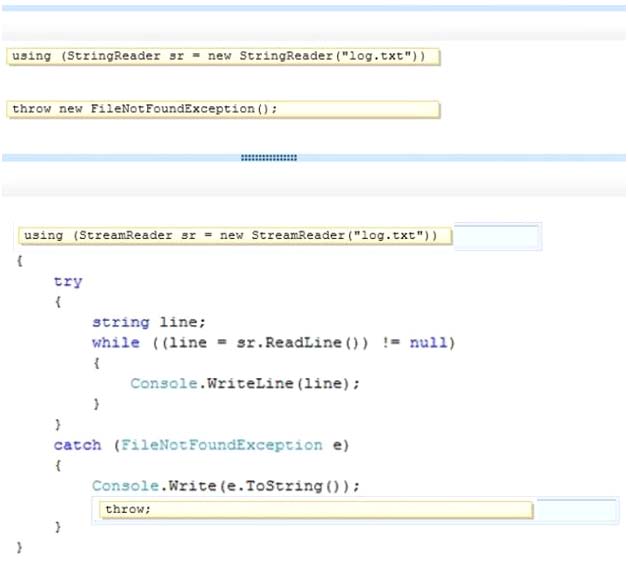Click the while ReadLine loop line
The height and width of the screenshot is (563, 628).
point(274,343)
